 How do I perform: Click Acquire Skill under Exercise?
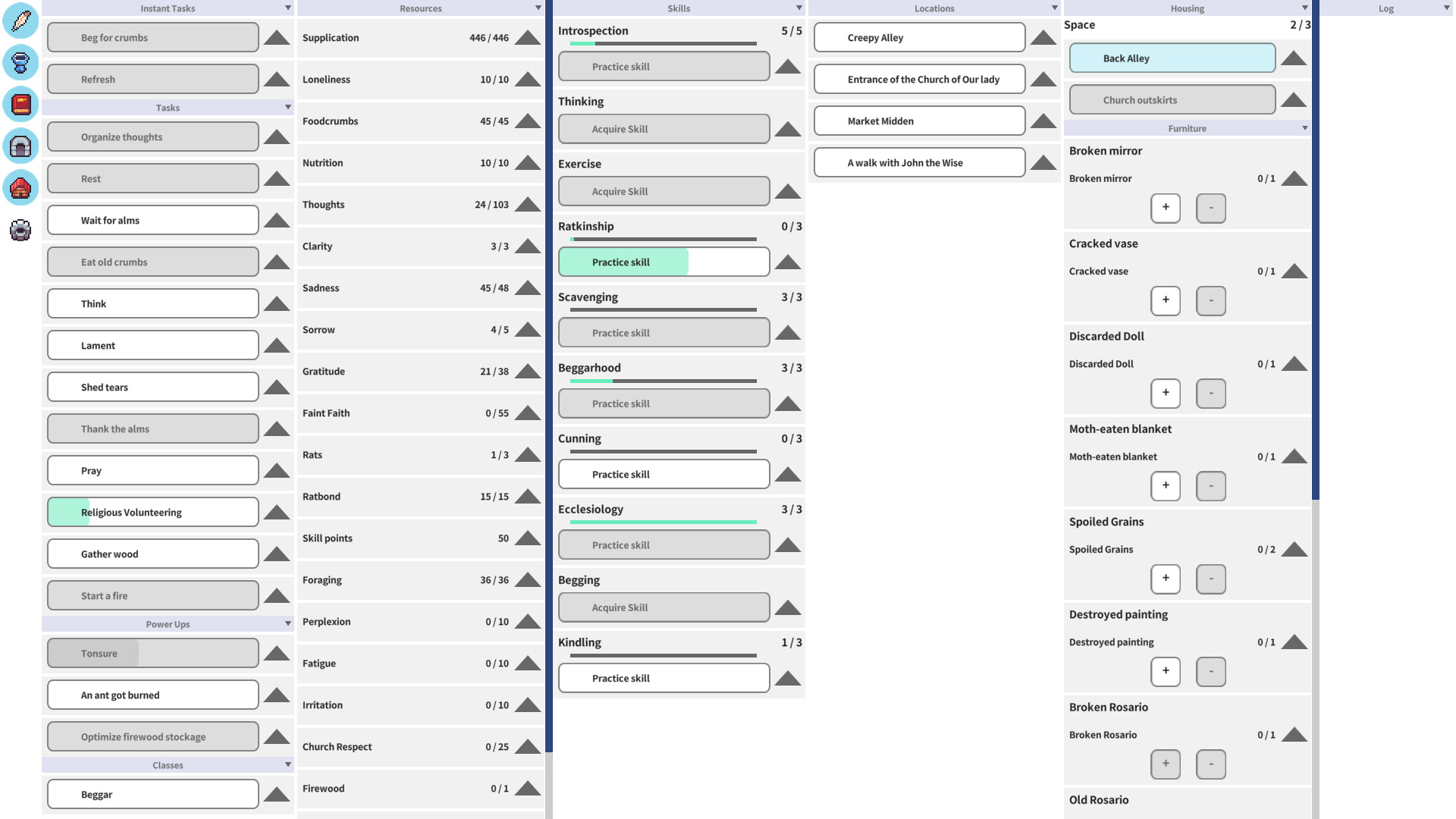[x=664, y=191]
